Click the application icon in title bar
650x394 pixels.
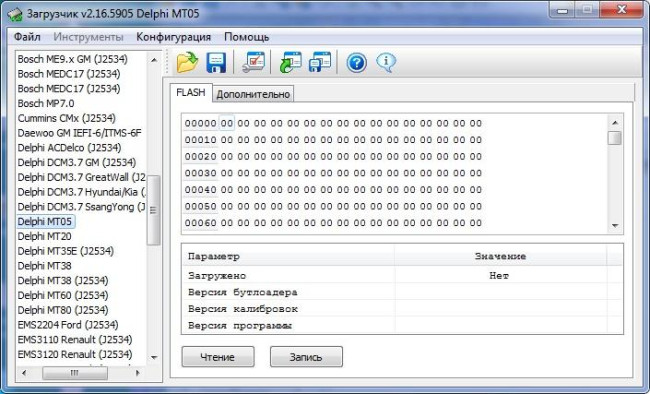click(x=15, y=14)
